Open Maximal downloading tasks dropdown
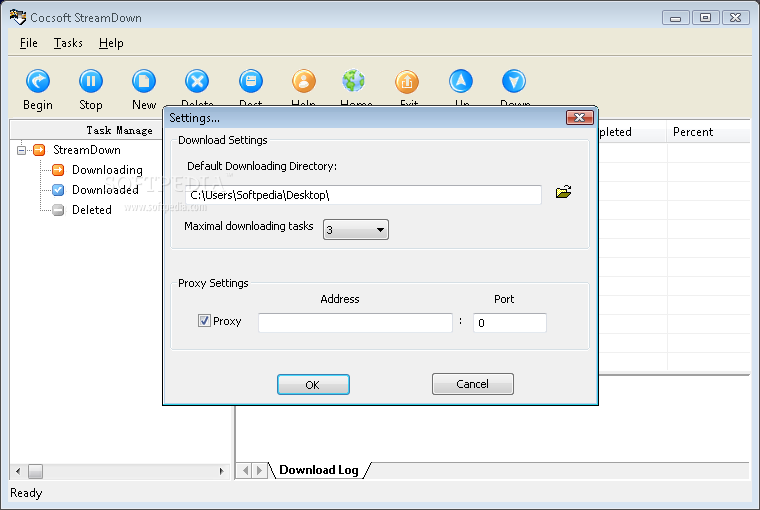760x510 pixels. tap(356, 229)
